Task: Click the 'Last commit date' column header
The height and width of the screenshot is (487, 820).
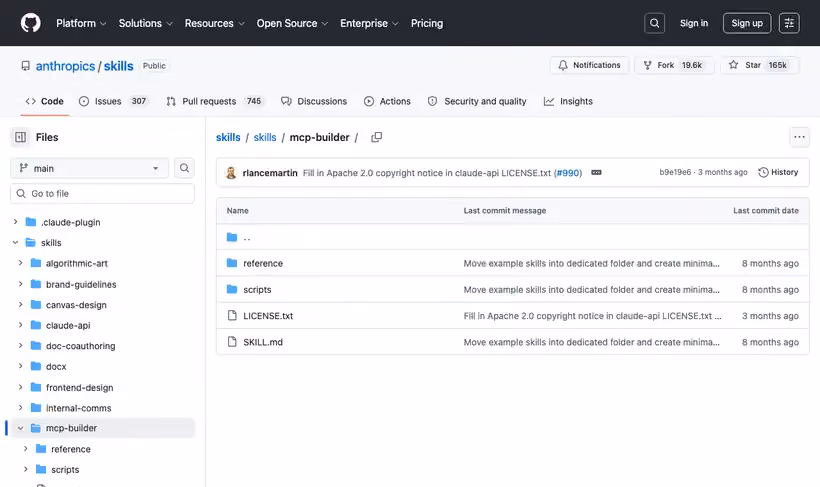Action: [766, 210]
